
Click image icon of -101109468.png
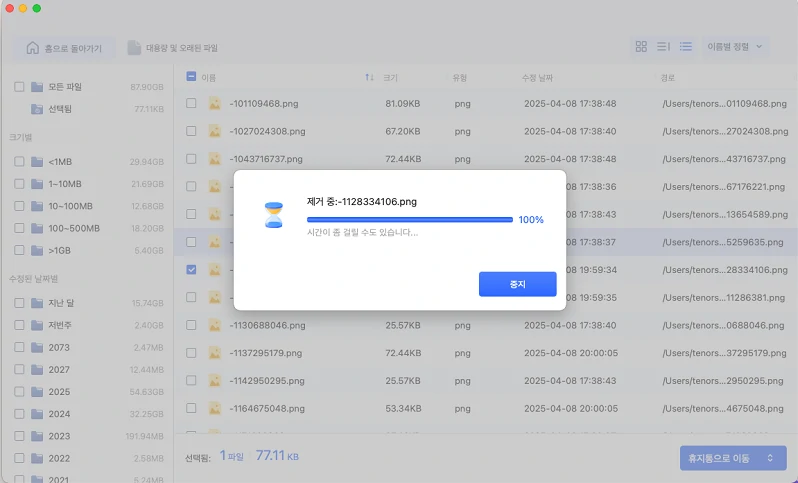[x=215, y=103]
